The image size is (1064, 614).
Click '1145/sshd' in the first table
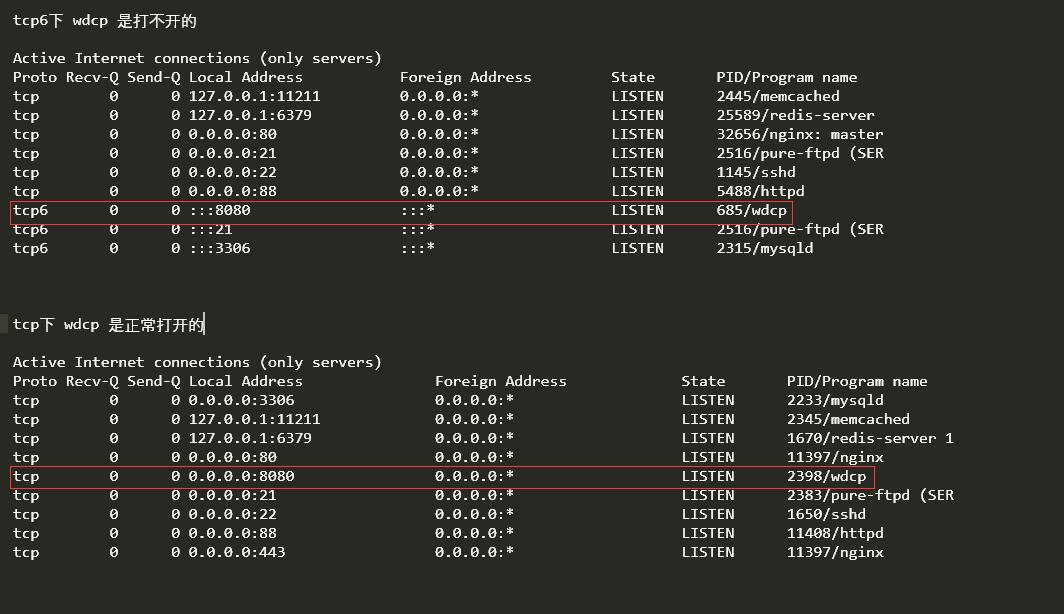[x=756, y=173]
